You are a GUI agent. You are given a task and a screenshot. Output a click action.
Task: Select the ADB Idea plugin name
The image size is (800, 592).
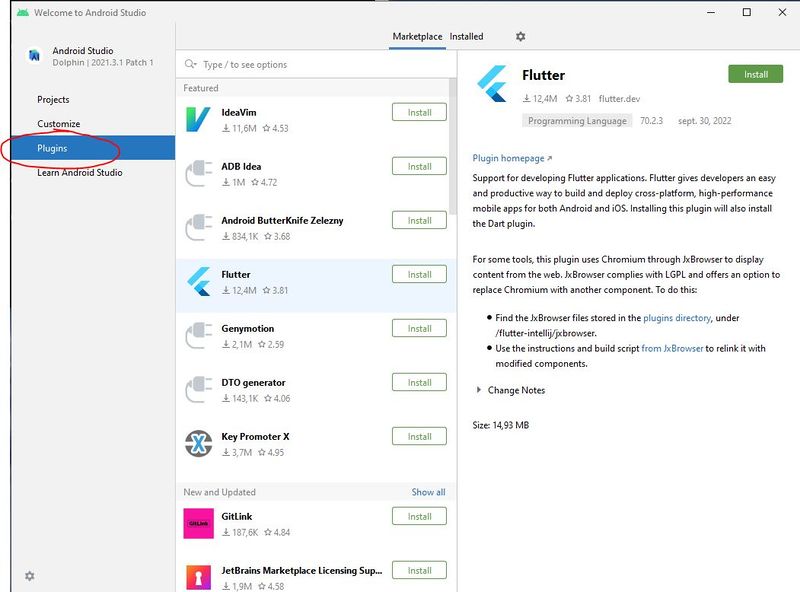point(241,166)
